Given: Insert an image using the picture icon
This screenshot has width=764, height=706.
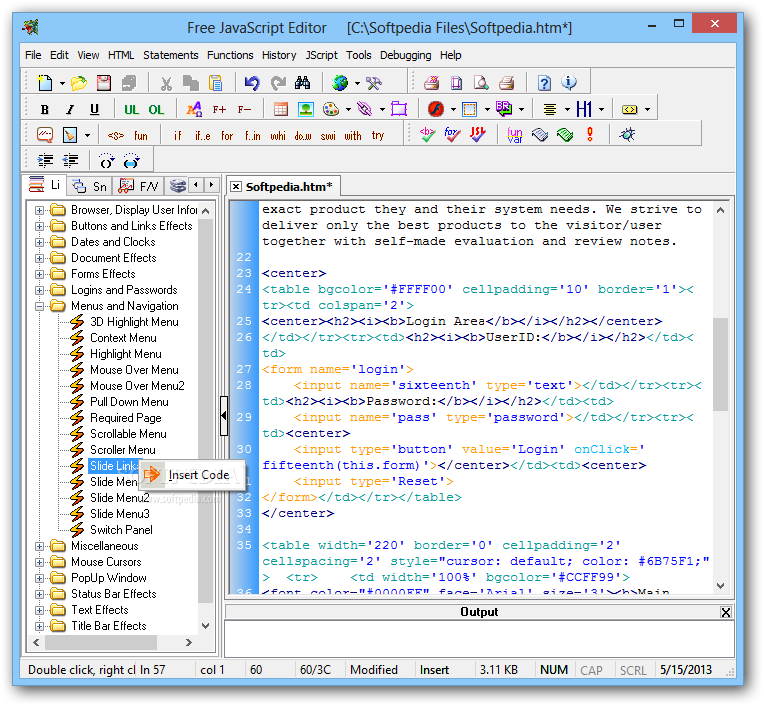Looking at the screenshot, I should (306, 109).
